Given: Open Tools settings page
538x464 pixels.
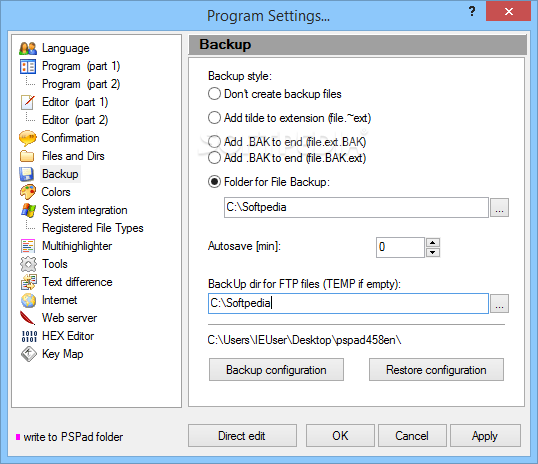Looking at the screenshot, I should pos(55,264).
